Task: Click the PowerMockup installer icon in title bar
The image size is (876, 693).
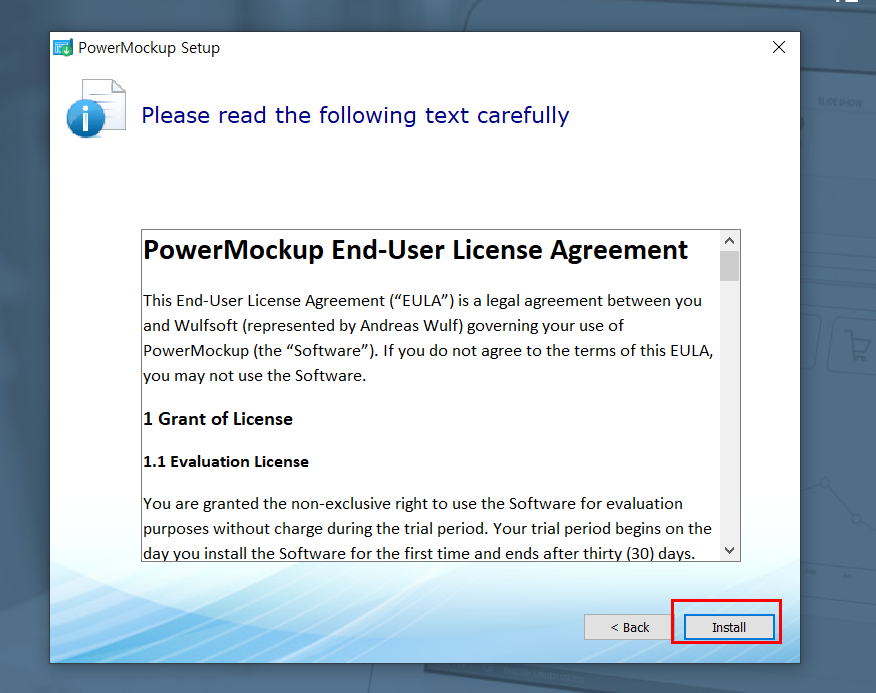Action: tap(63, 48)
